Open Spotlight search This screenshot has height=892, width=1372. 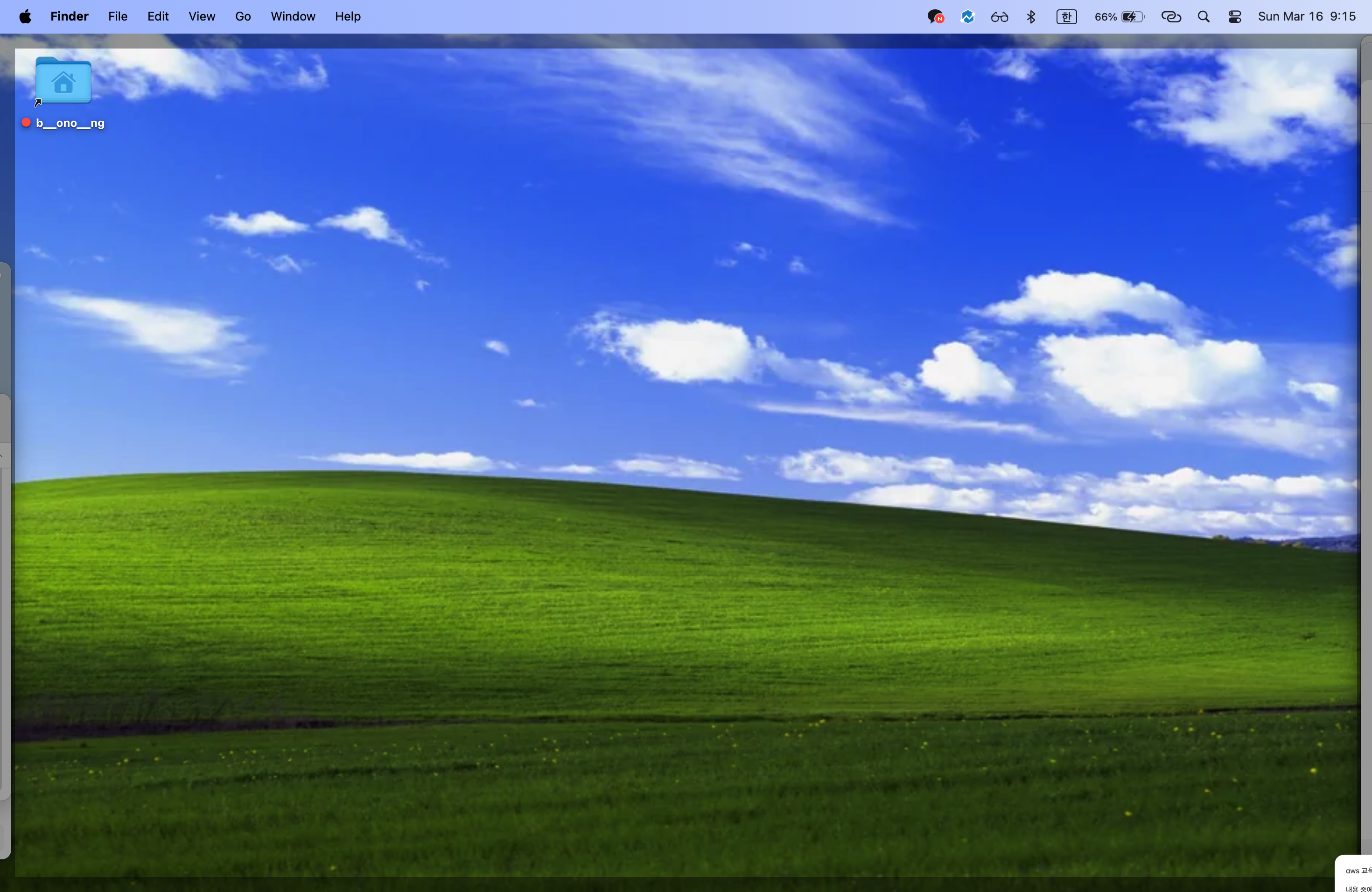[1203, 17]
